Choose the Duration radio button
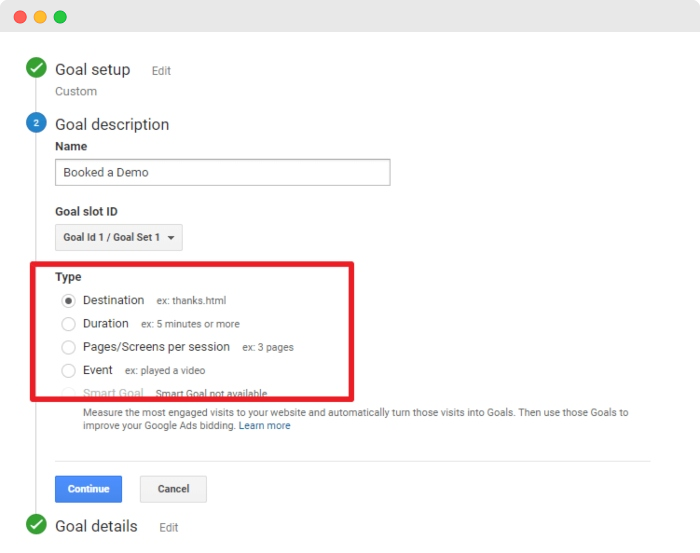Viewport: 700px width, 553px height. point(68,324)
